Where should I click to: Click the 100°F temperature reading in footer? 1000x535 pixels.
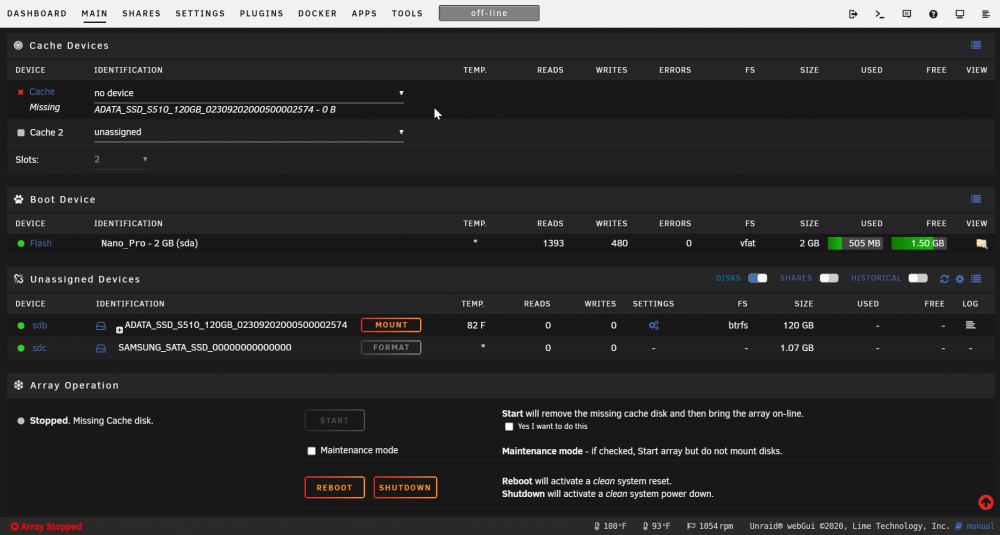612,526
